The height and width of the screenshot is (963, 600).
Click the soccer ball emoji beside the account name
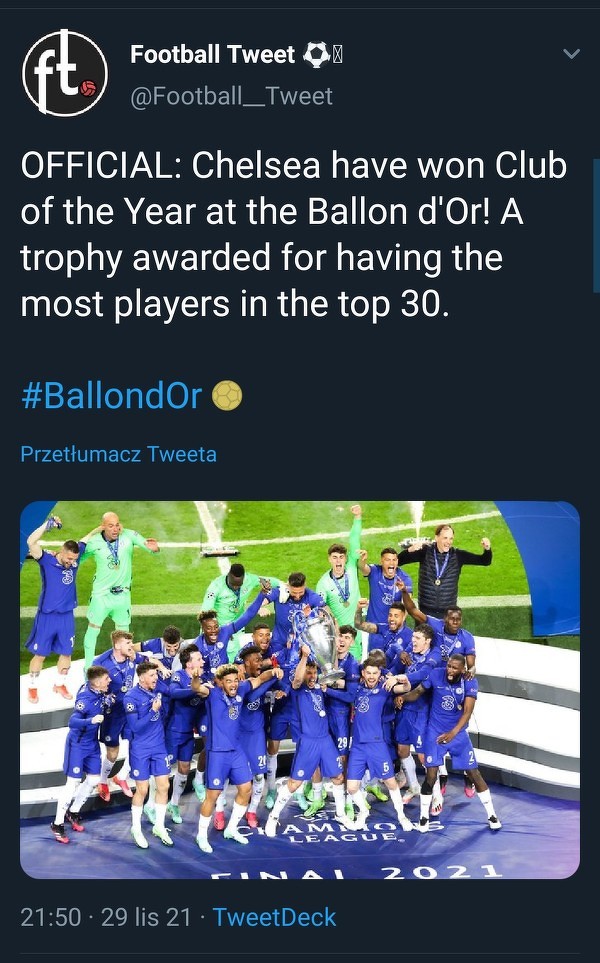tap(316, 54)
